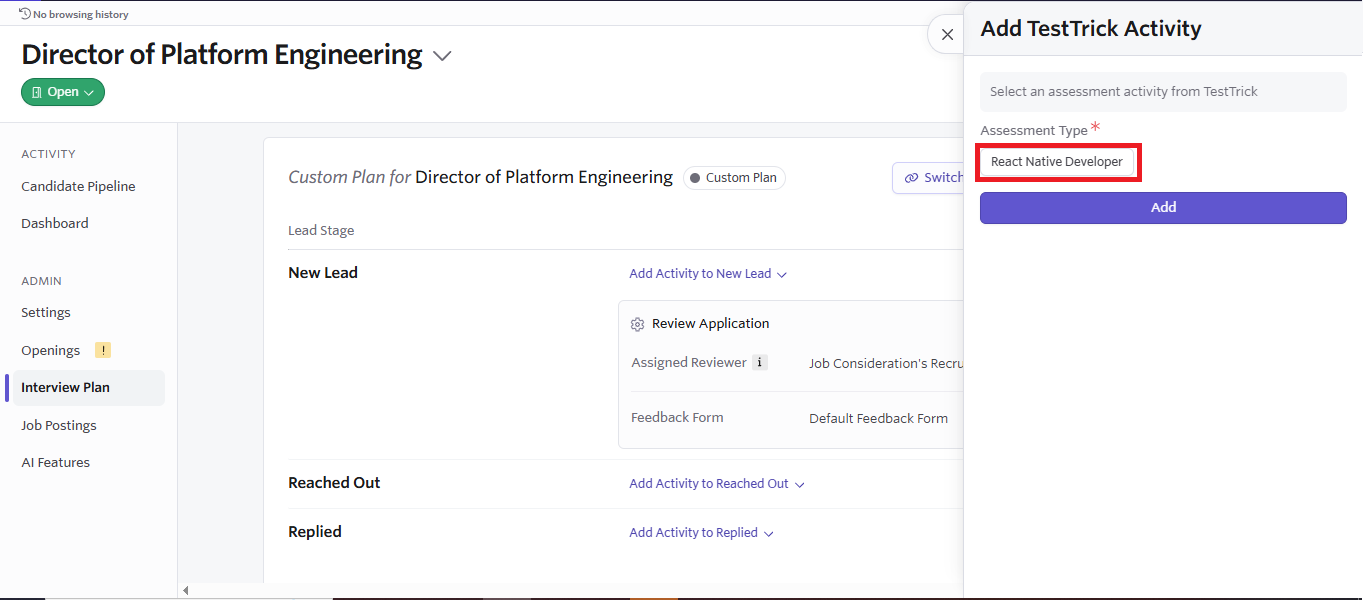Expand Add Activity to Replied
The image size is (1363, 600).
pyautogui.click(x=701, y=533)
